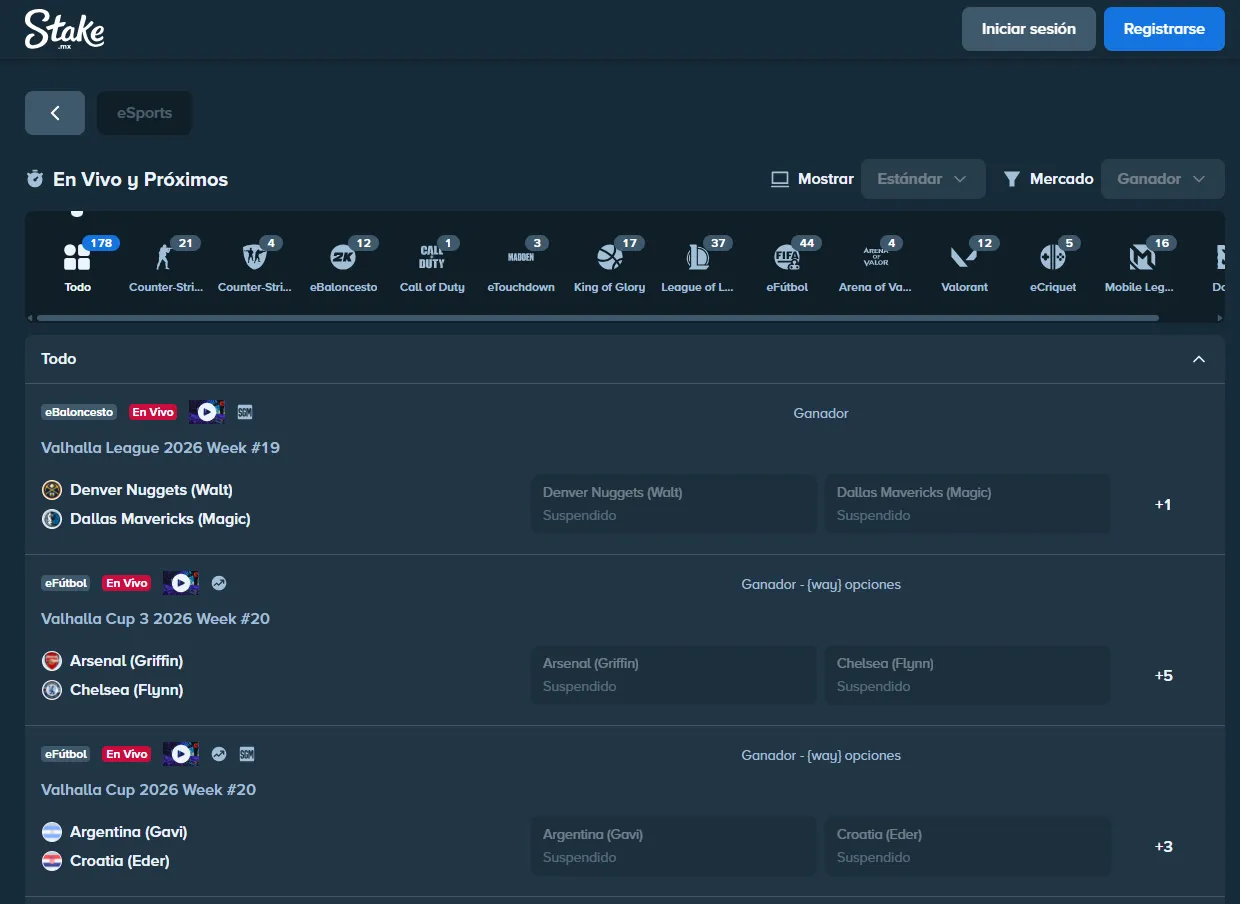
Task: Collapse the Todo section chevron
Action: click(x=1199, y=359)
